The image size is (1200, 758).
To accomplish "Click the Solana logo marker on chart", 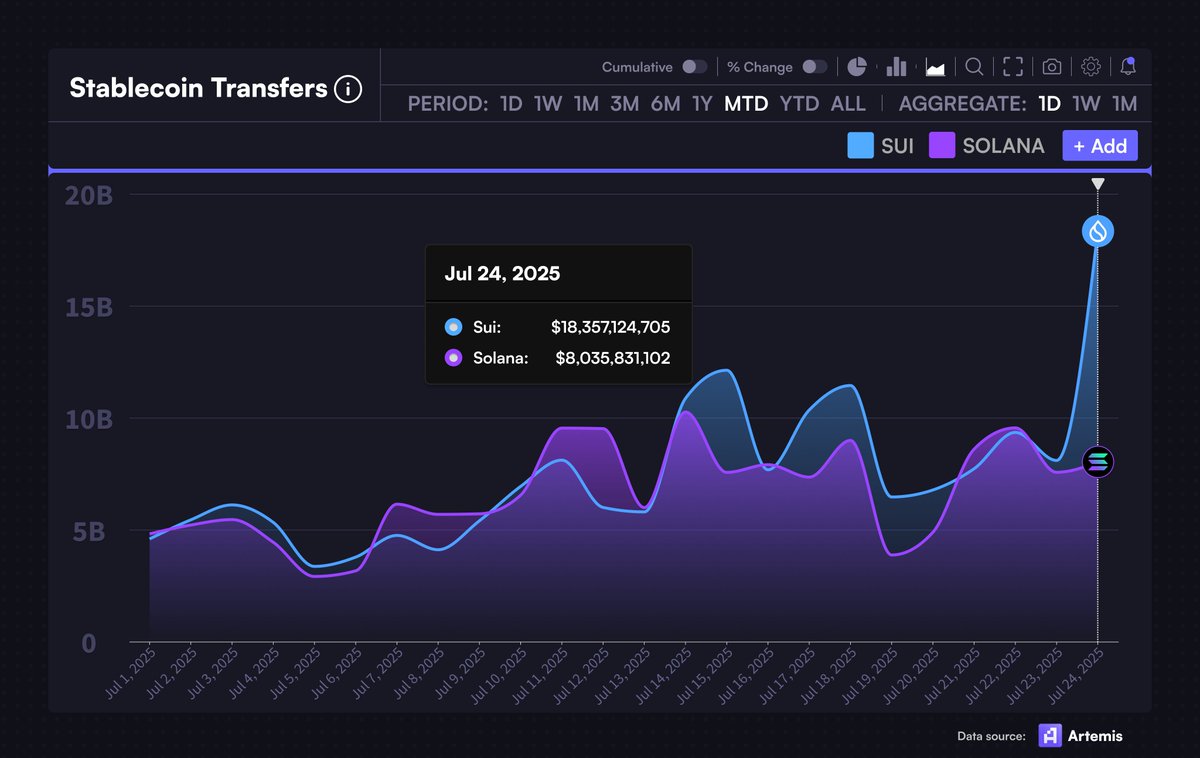I will click(x=1098, y=462).
